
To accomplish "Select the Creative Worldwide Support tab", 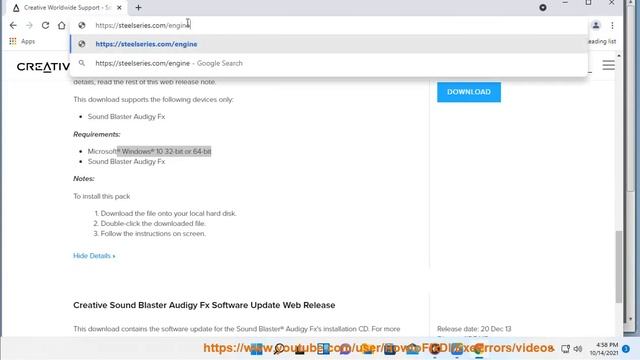I will point(65,7).
